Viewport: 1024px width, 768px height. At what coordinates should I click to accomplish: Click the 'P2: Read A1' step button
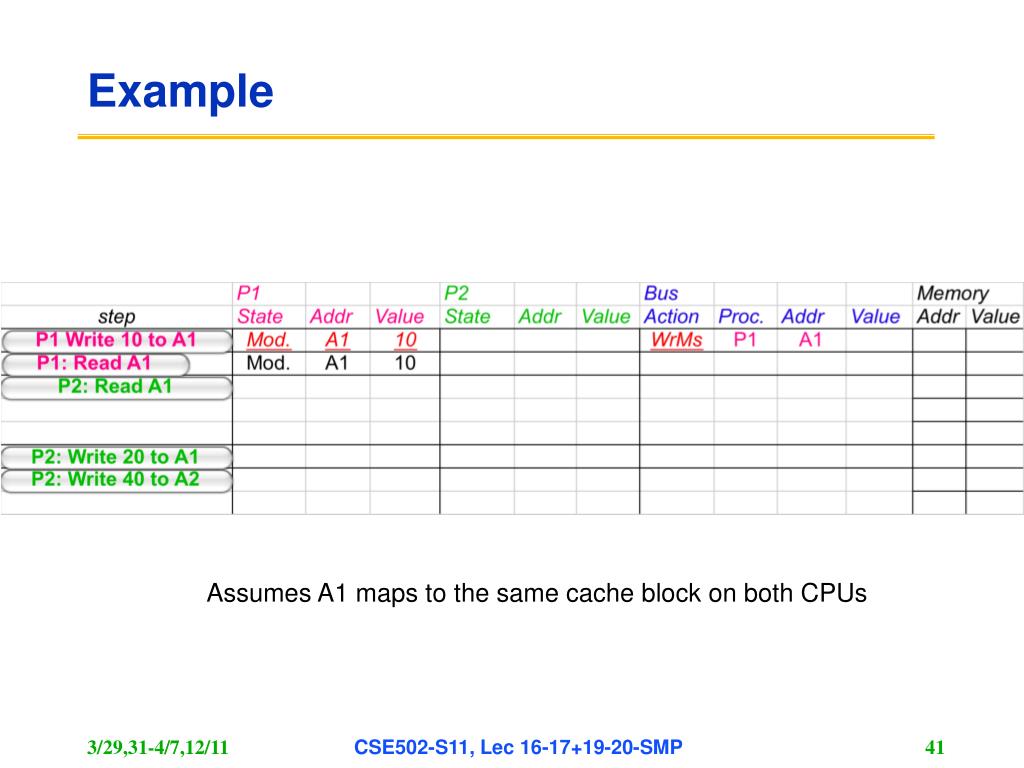[x=117, y=387]
